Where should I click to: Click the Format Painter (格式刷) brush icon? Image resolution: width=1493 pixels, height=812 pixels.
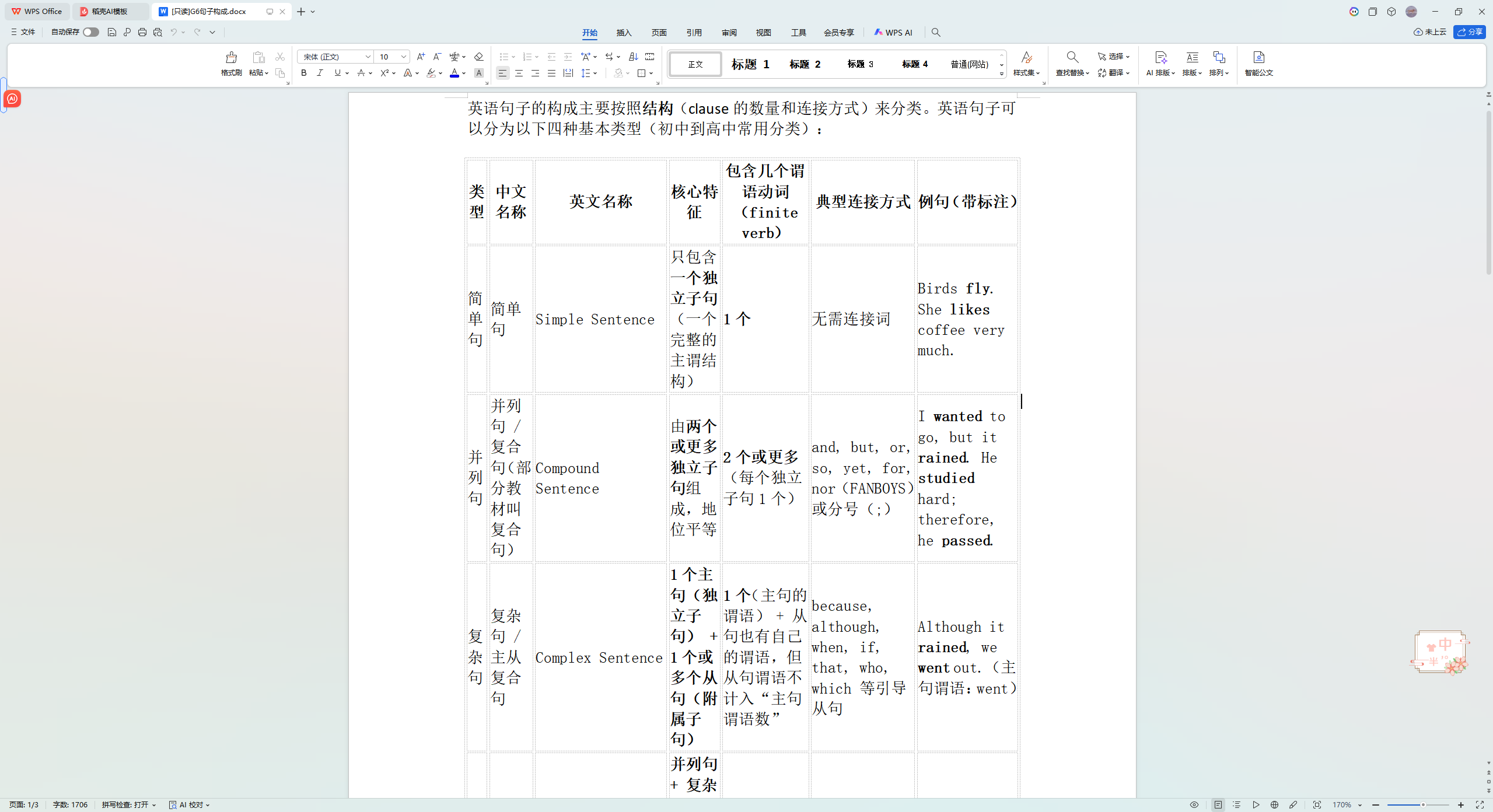point(231,57)
